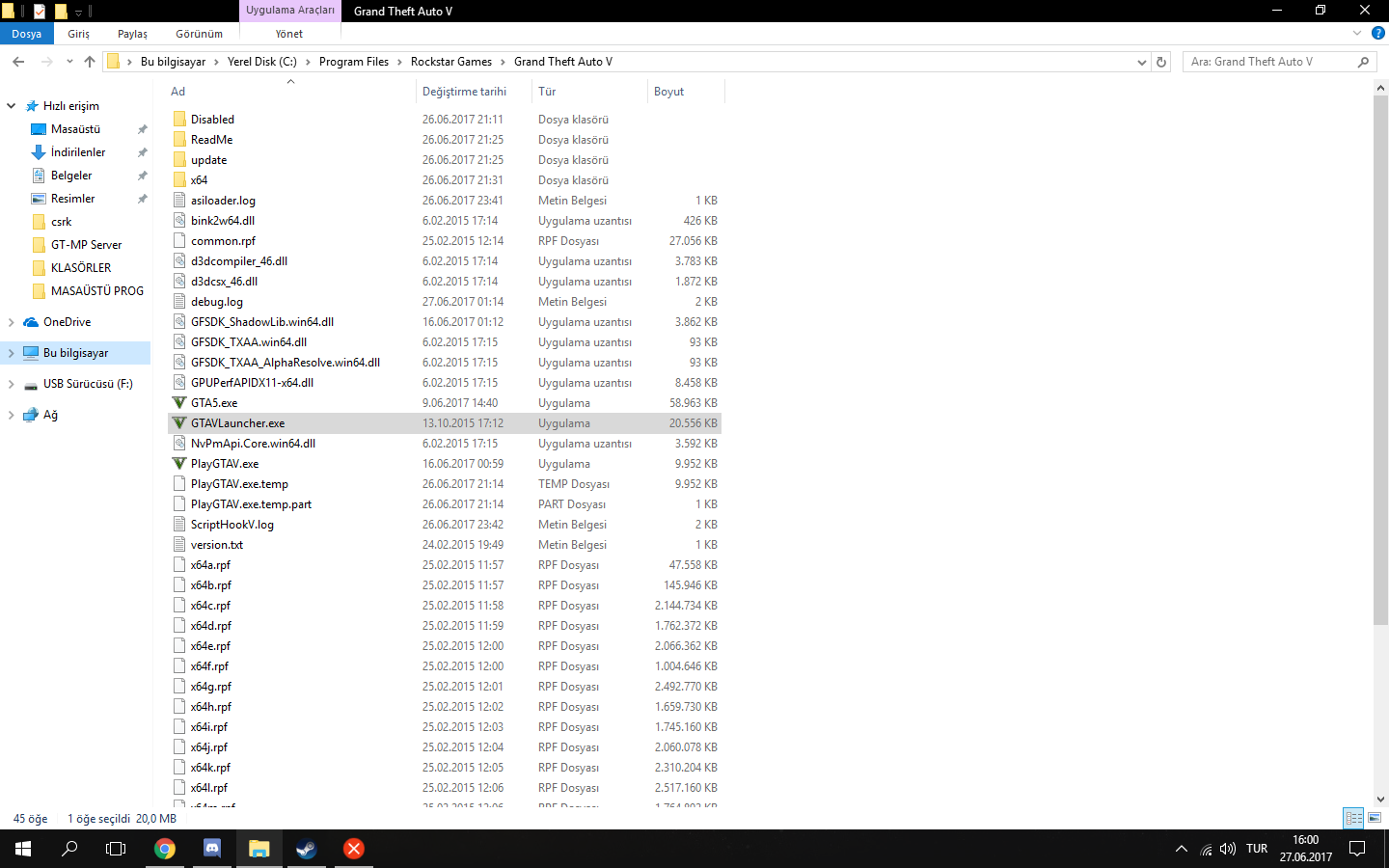
Task: Open the Yönet ribbon tab
Action: pos(289,34)
